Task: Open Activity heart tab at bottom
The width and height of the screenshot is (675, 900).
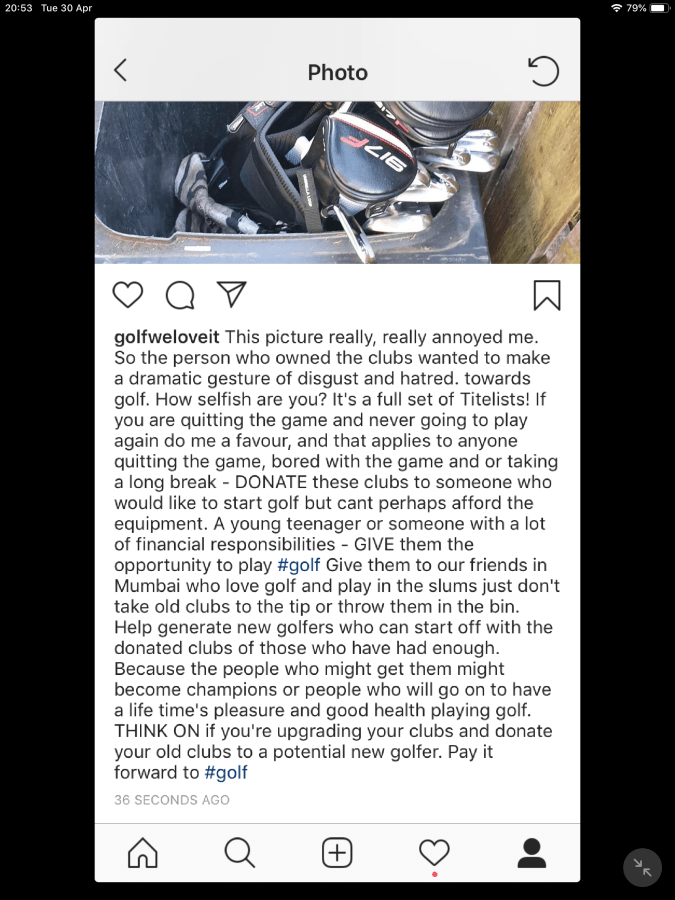Action: [435, 852]
